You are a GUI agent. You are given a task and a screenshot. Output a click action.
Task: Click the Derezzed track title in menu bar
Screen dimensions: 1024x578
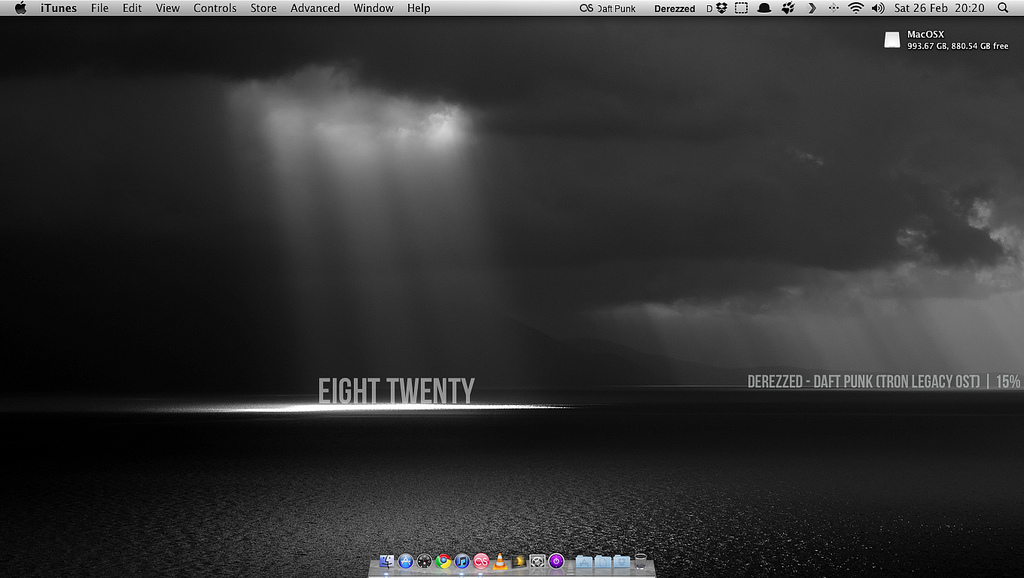(x=674, y=8)
